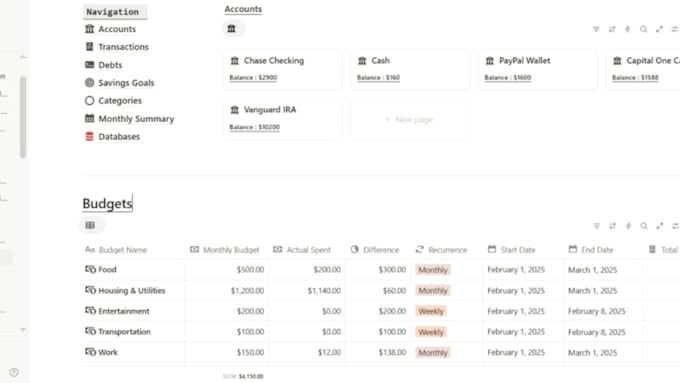
Task: Open the Capital One account card
Action: (x=643, y=70)
